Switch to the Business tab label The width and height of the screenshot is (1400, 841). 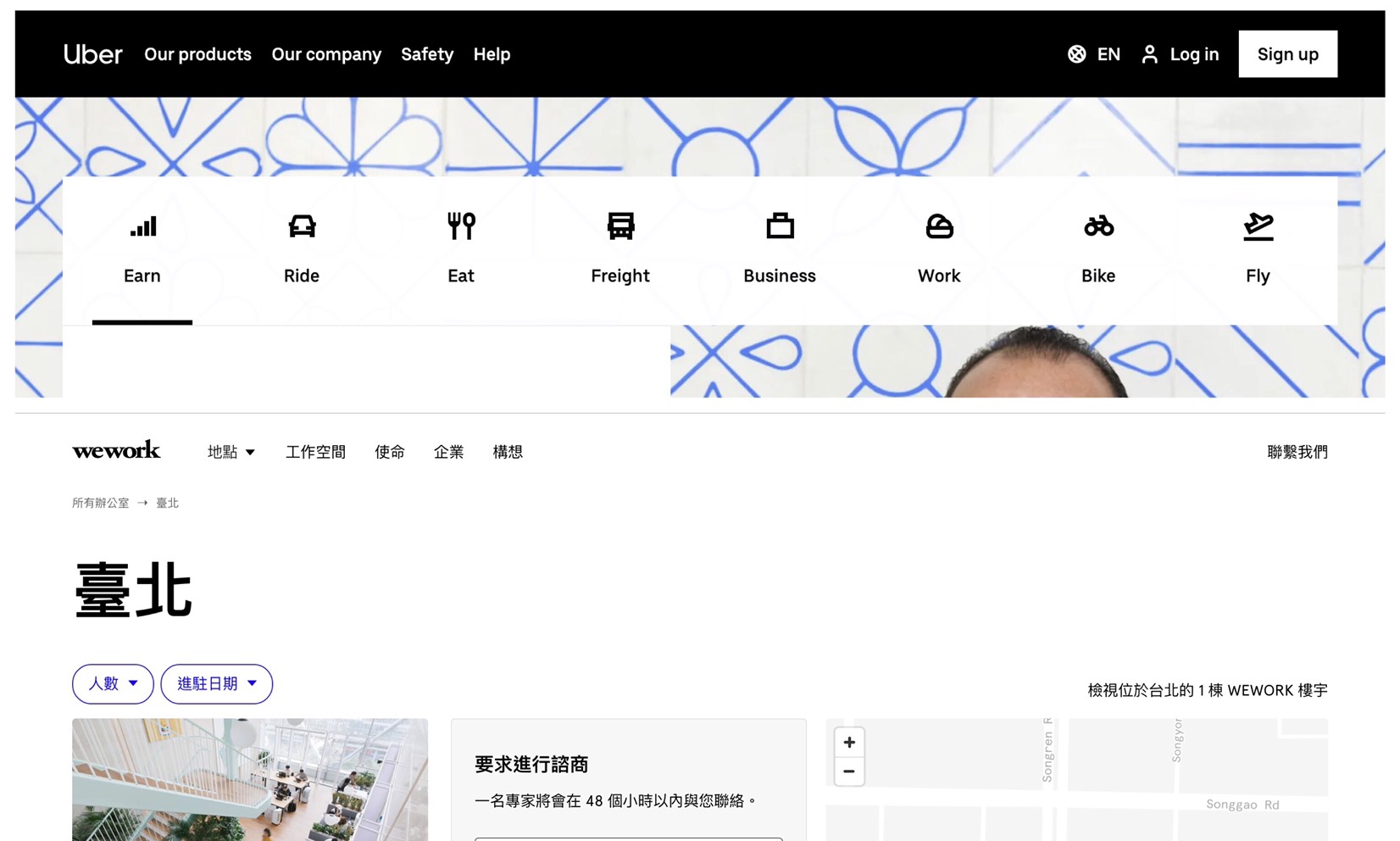[x=780, y=276]
